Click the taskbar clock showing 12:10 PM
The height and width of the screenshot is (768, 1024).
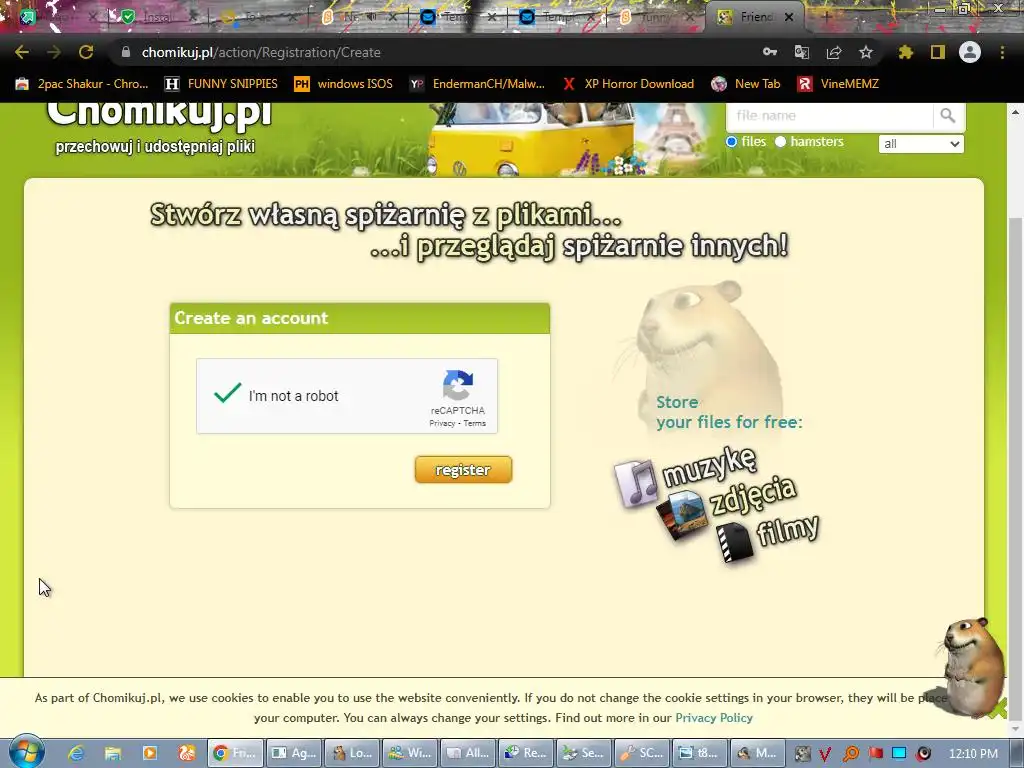(973, 753)
